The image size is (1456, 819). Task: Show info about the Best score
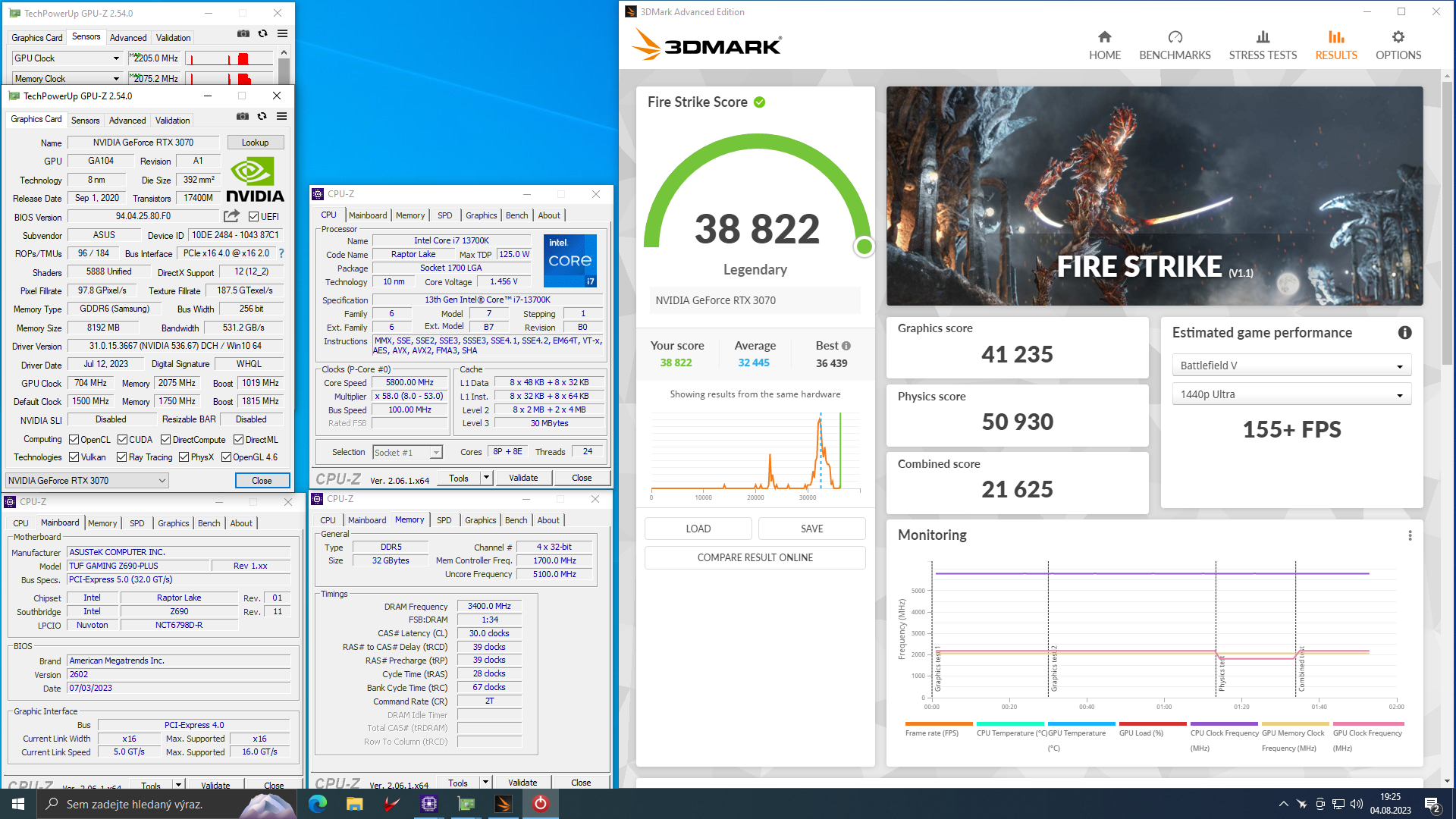[846, 346]
